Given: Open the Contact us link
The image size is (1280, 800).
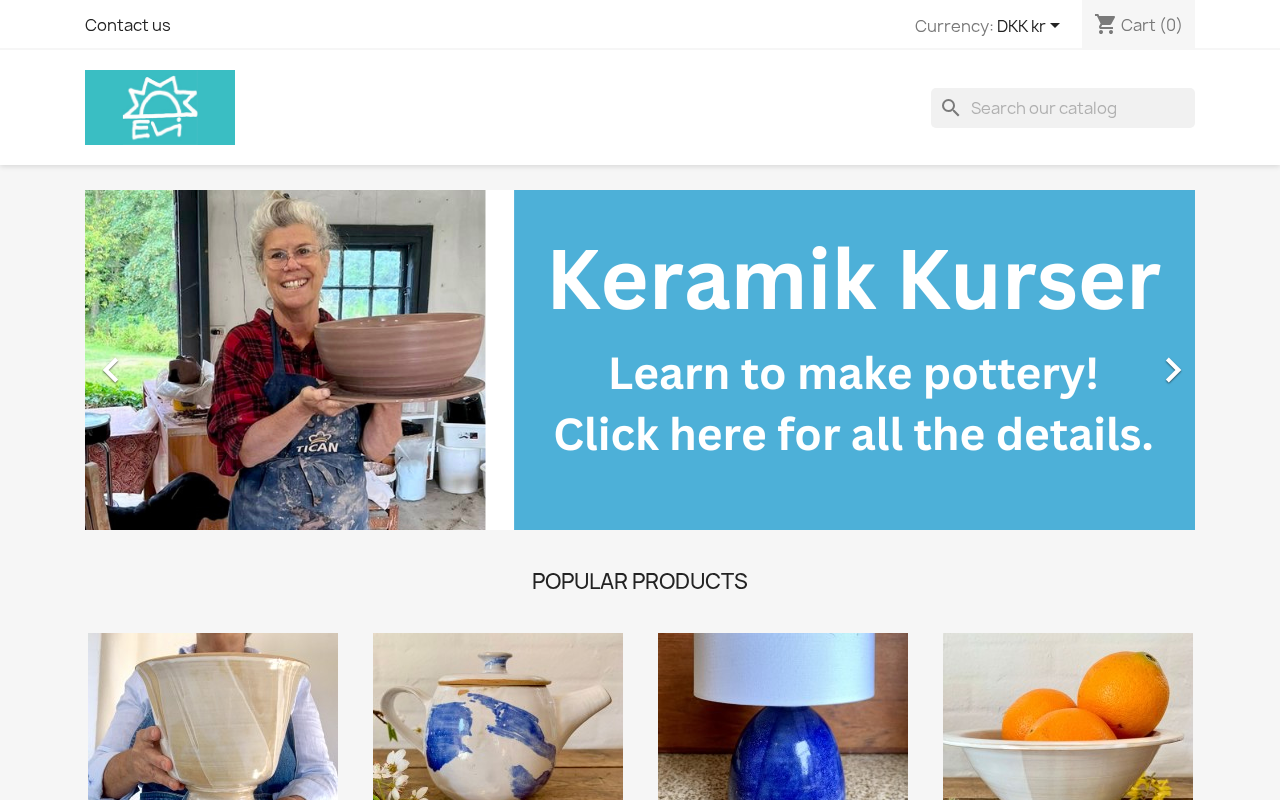Looking at the screenshot, I should click(x=128, y=25).
